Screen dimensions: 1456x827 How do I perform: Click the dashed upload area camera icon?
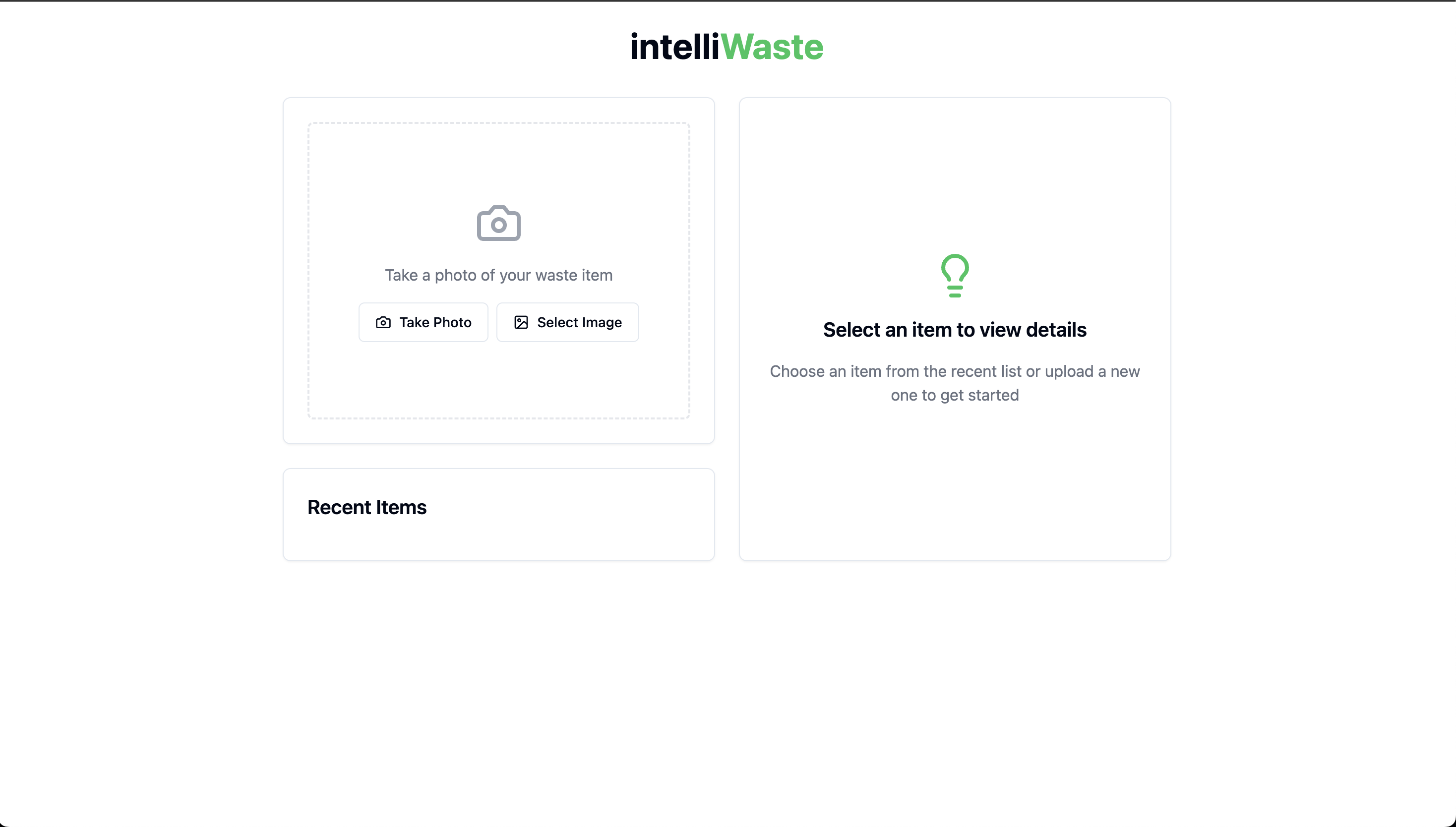(x=499, y=222)
